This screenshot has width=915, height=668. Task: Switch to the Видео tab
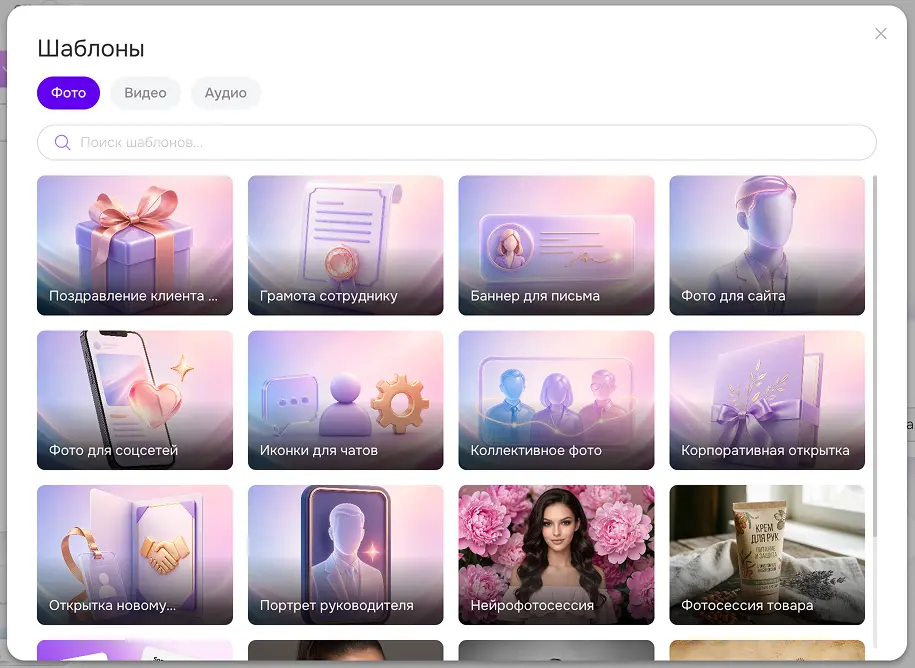click(145, 93)
